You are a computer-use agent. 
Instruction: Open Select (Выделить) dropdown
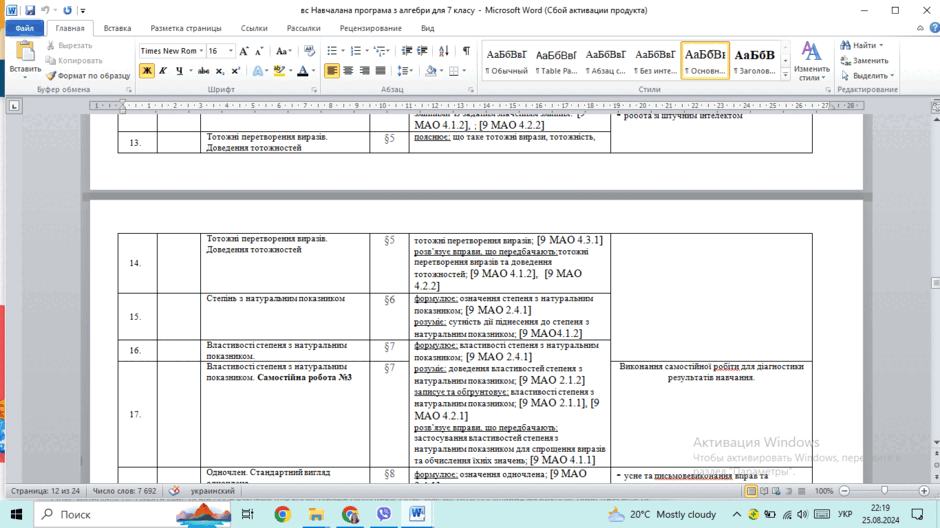coord(867,76)
